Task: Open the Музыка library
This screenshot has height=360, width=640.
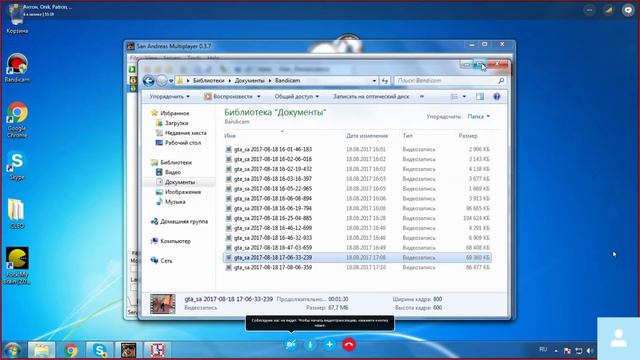Action: pyautogui.click(x=171, y=202)
